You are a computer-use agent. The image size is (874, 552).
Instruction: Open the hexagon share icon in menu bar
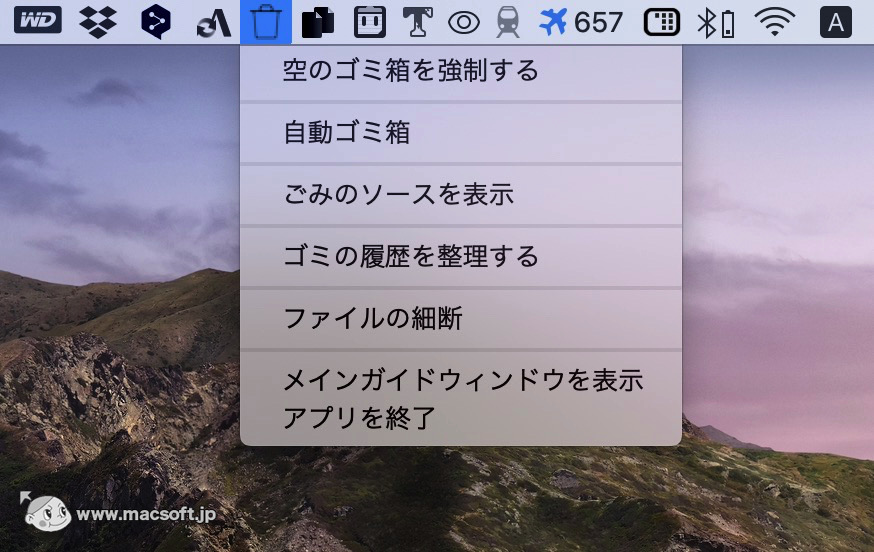coord(156,22)
